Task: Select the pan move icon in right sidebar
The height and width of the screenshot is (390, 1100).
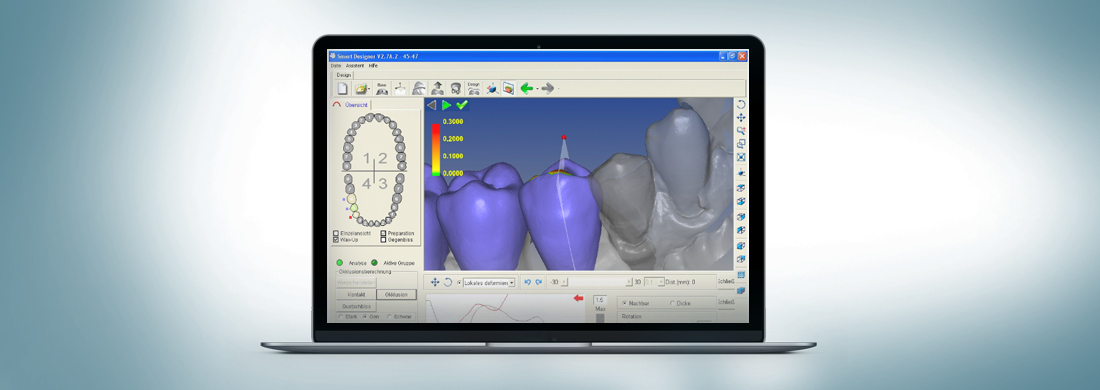Action: click(x=741, y=117)
